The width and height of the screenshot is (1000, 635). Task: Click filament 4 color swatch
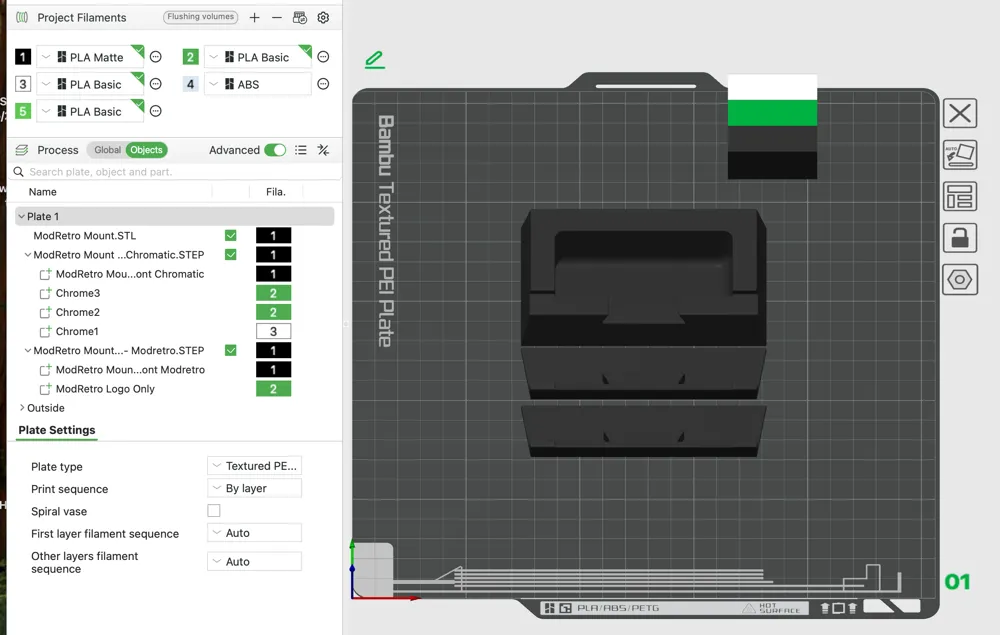pos(190,84)
